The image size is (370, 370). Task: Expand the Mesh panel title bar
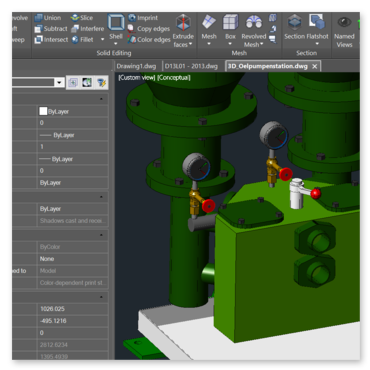(239, 53)
